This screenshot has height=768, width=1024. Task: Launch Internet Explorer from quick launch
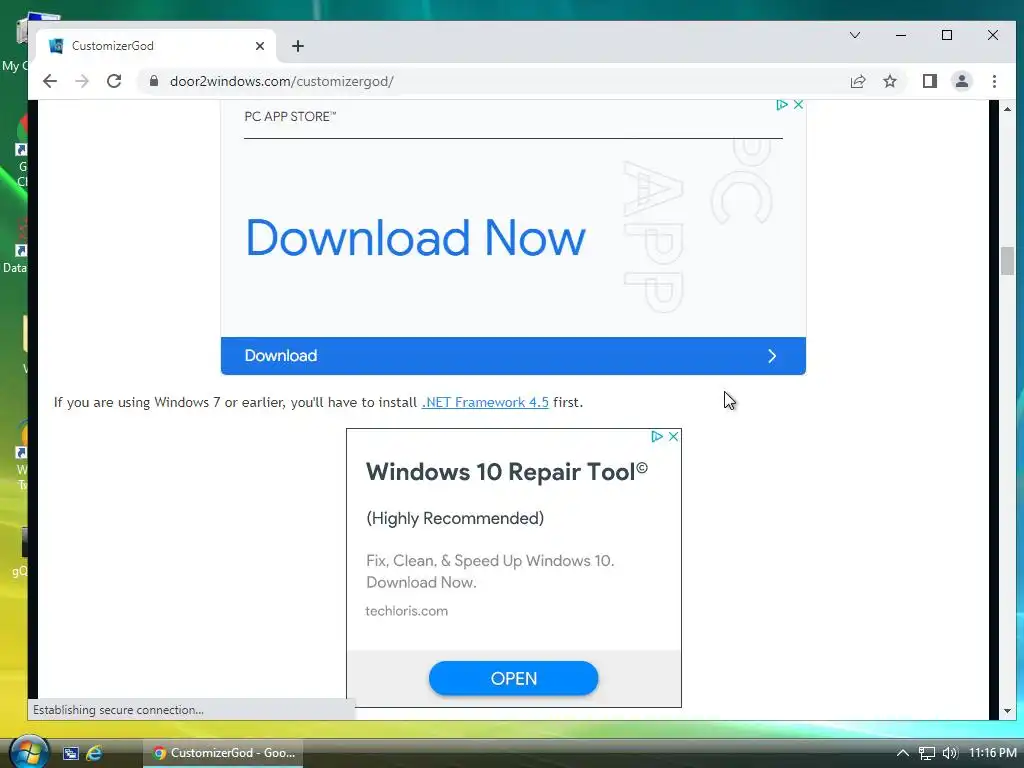coord(94,753)
